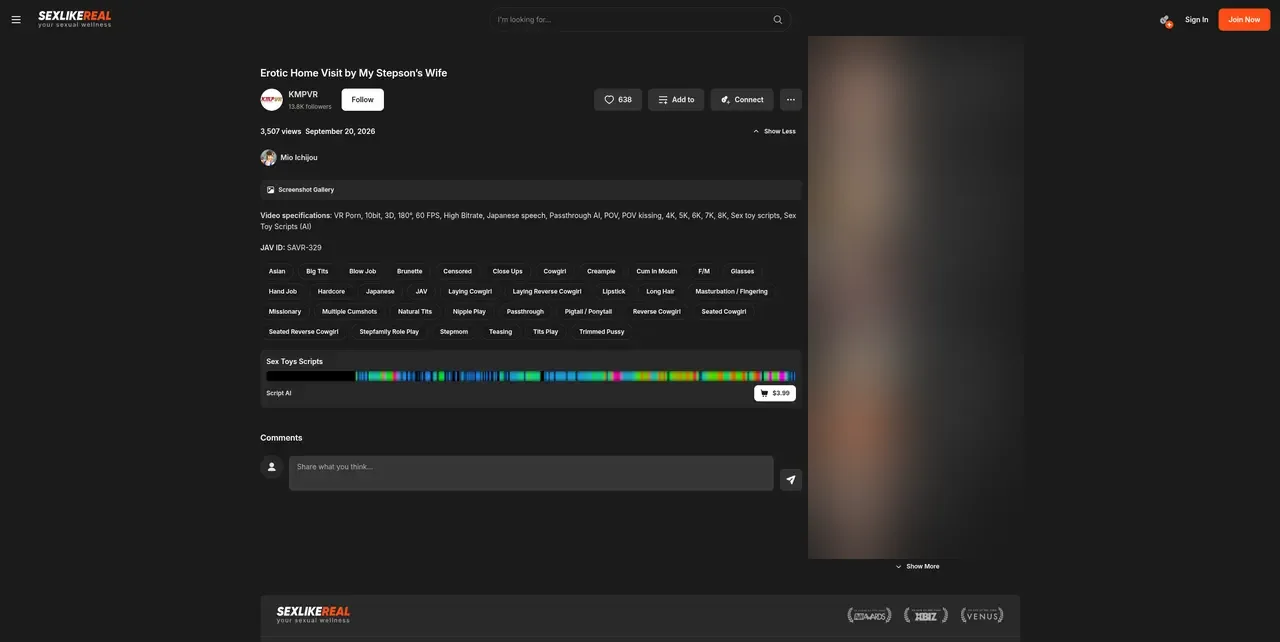
Task: Expand the sidebar with Show More
Action: pyautogui.click(x=918, y=567)
